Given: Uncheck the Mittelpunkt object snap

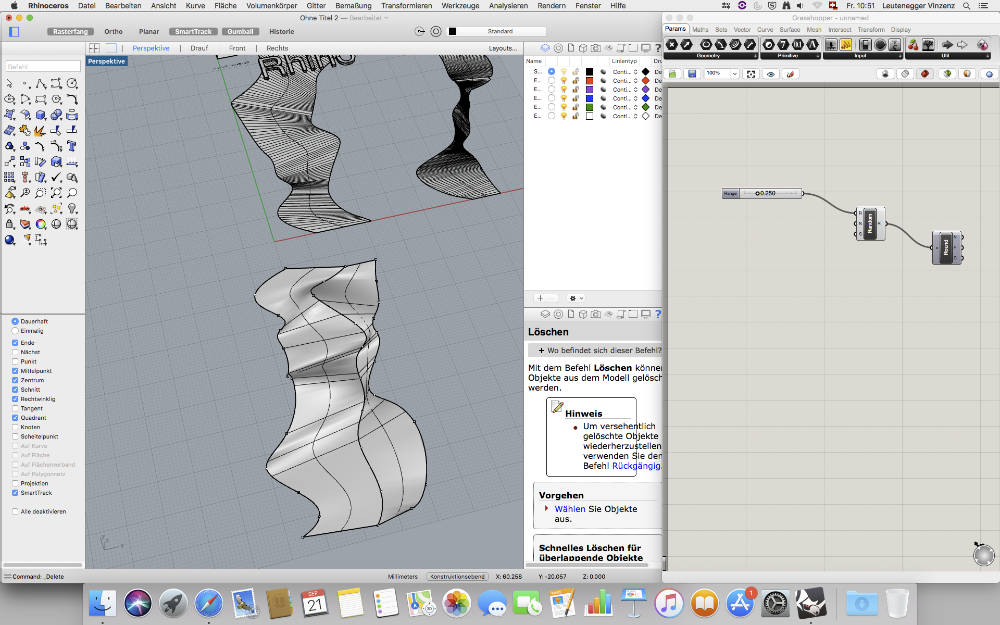Looking at the screenshot, I should (15, 371).
